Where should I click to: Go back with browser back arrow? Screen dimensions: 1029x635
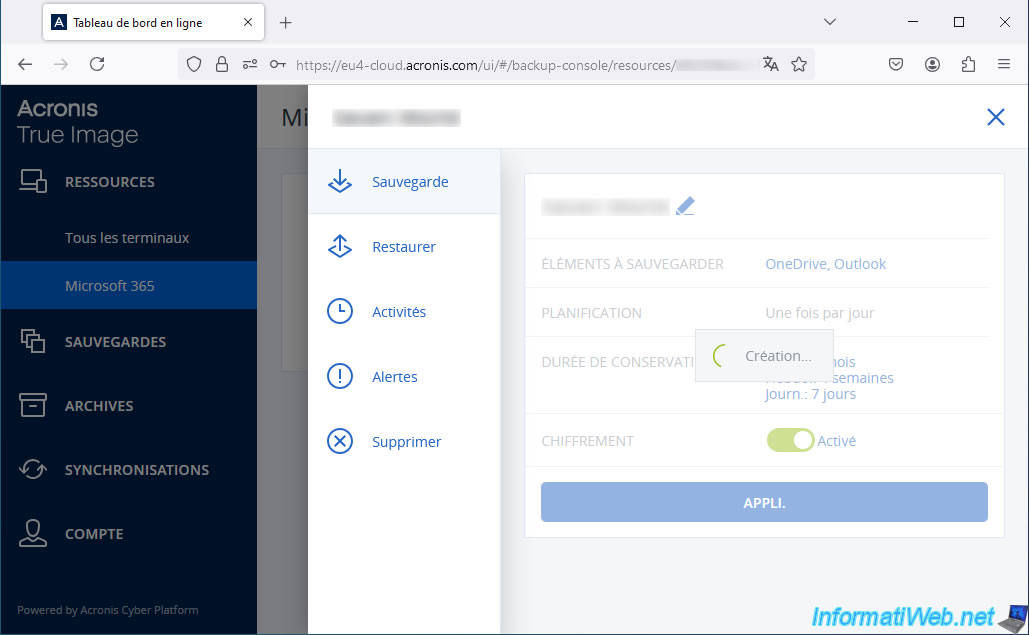coord(25,64)
